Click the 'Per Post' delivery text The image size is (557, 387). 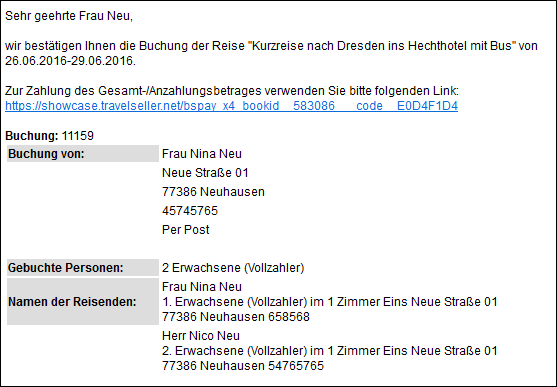click(x=185, y=230)
